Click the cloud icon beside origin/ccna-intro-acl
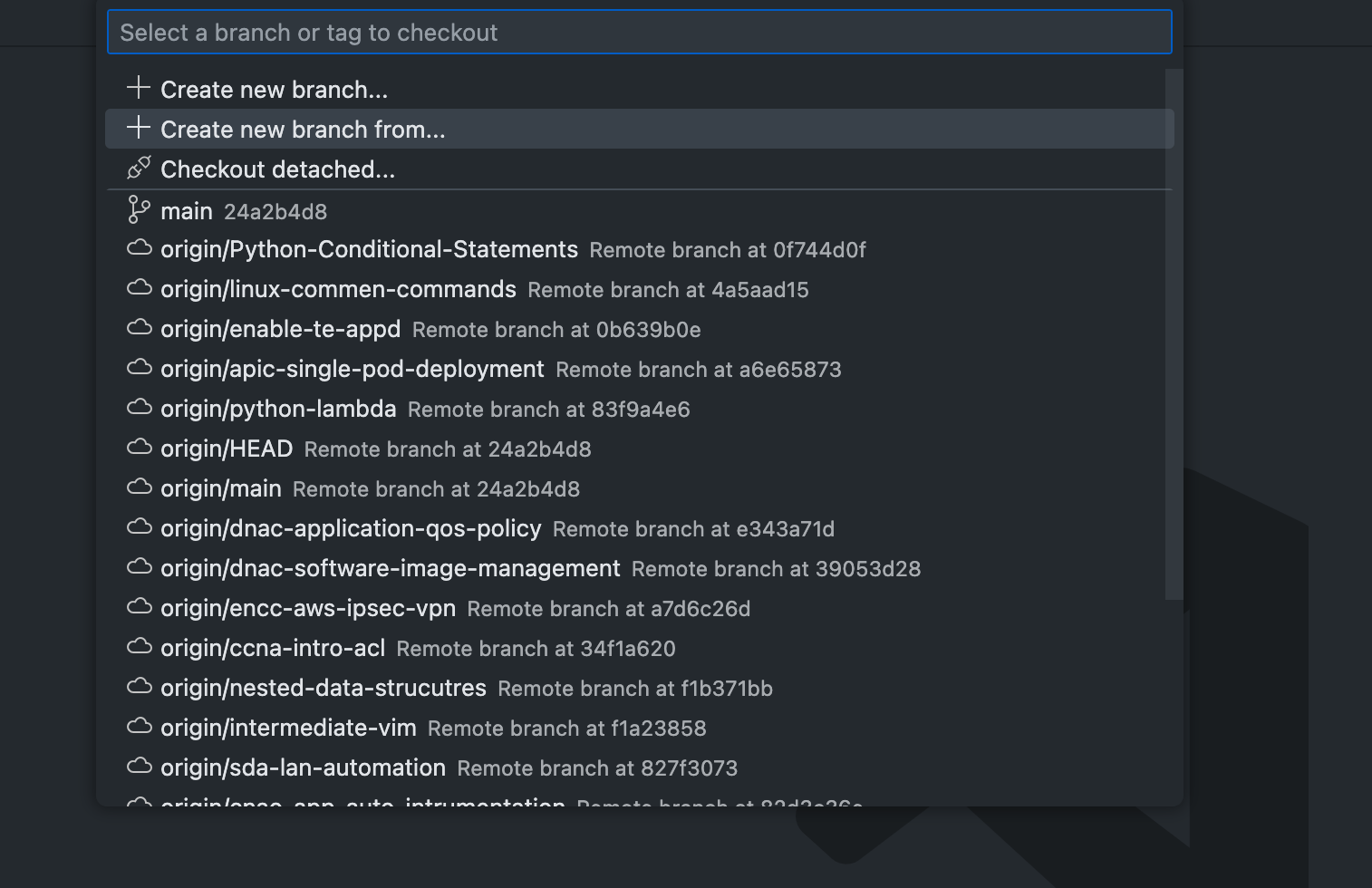Viewport: 1372px width, 888px height. coord(140,647)
